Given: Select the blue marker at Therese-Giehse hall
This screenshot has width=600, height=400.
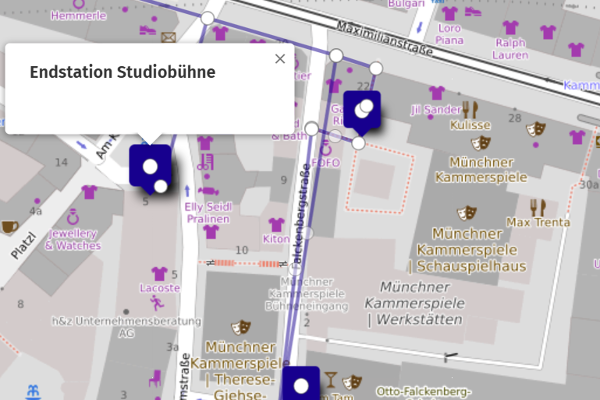Looking at the screenshot, I should 301,384.
